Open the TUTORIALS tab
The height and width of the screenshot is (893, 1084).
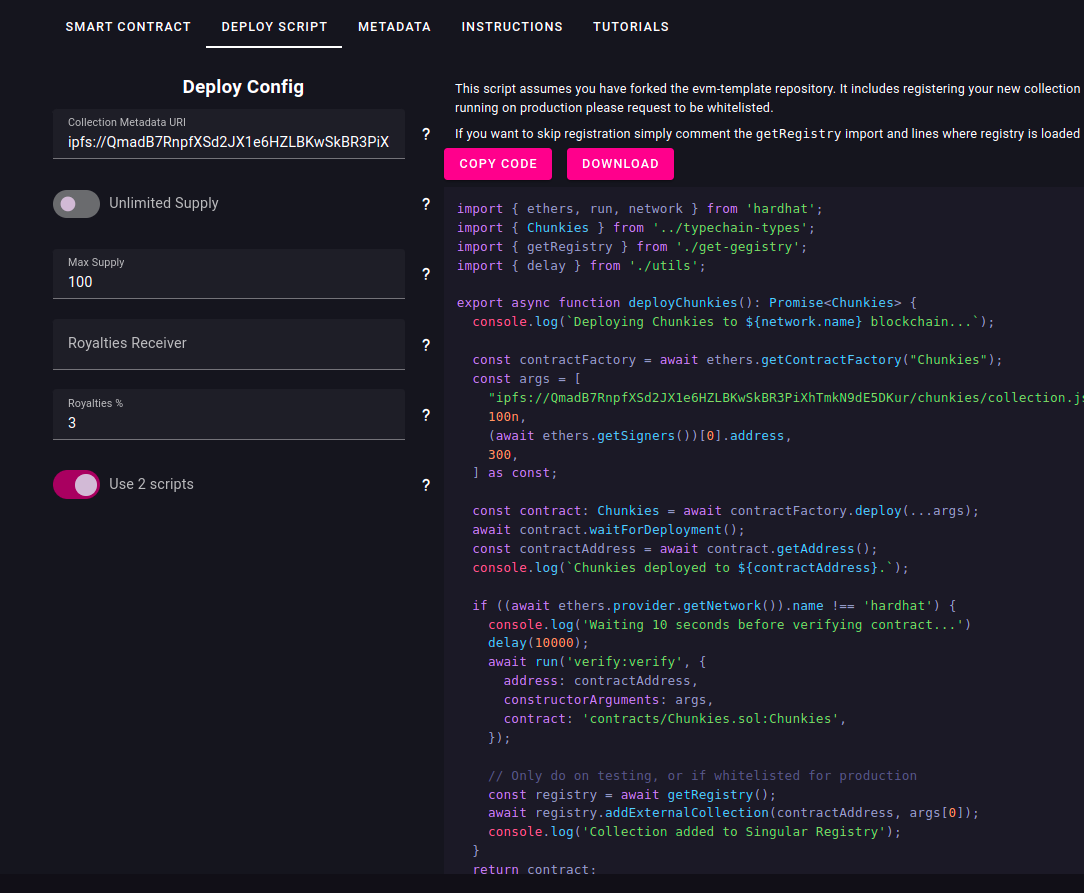point(631,27)
